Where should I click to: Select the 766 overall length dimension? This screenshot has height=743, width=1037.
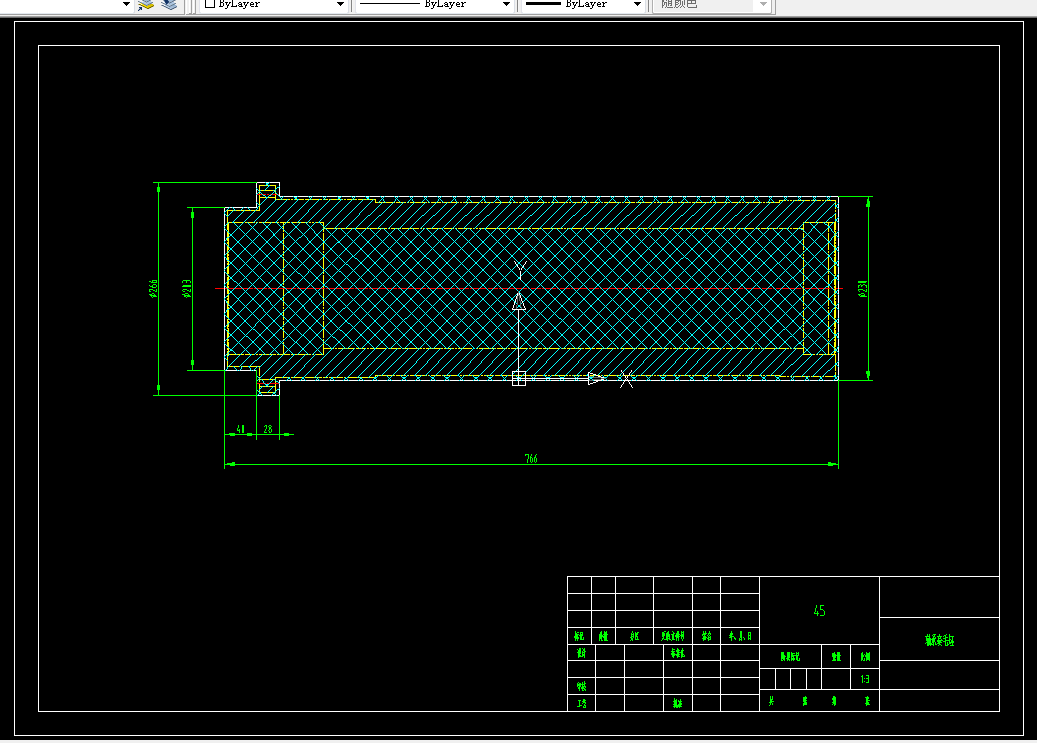[x=531, y=459]
